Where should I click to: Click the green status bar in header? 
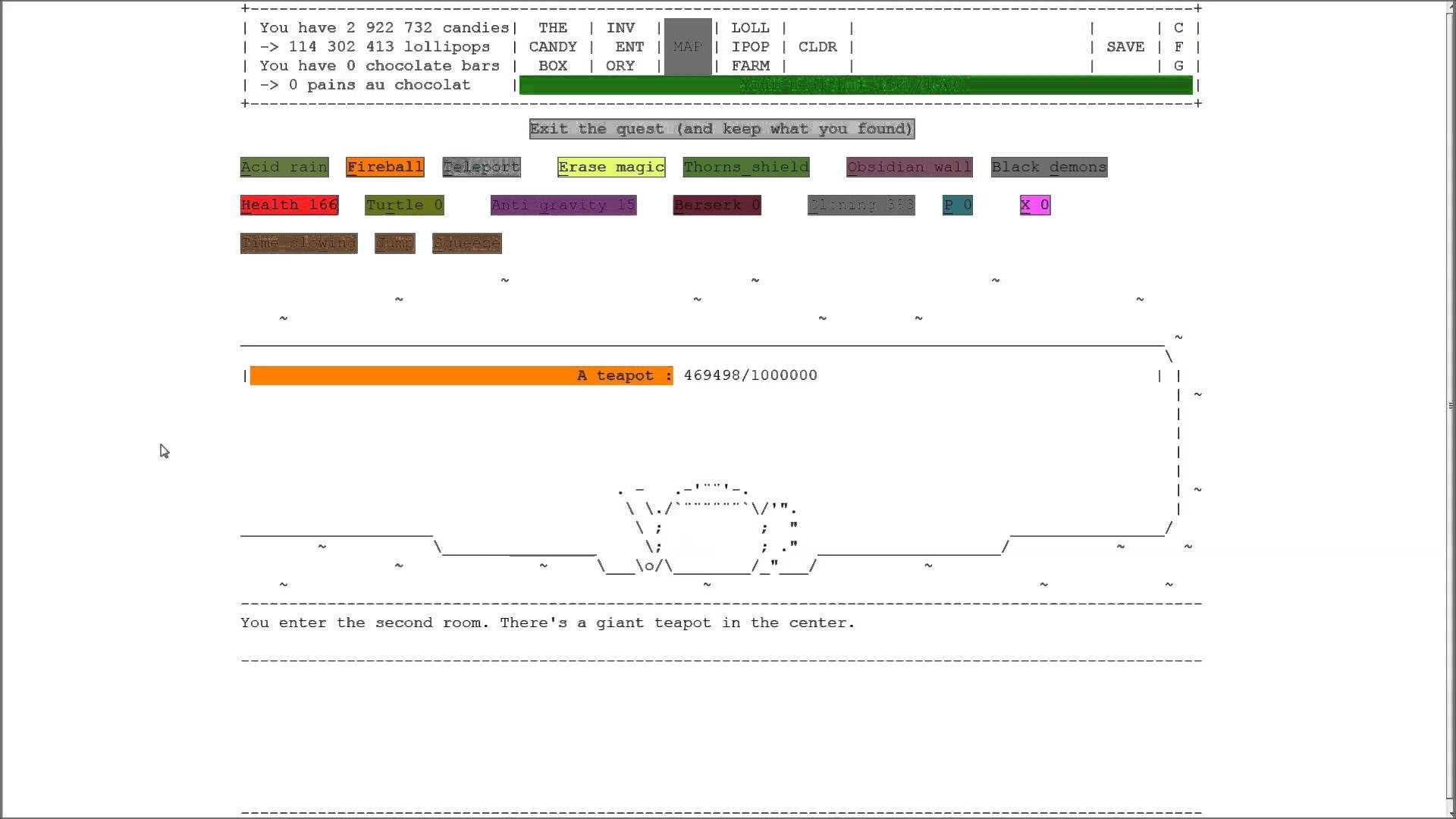[x=855, y=85]
